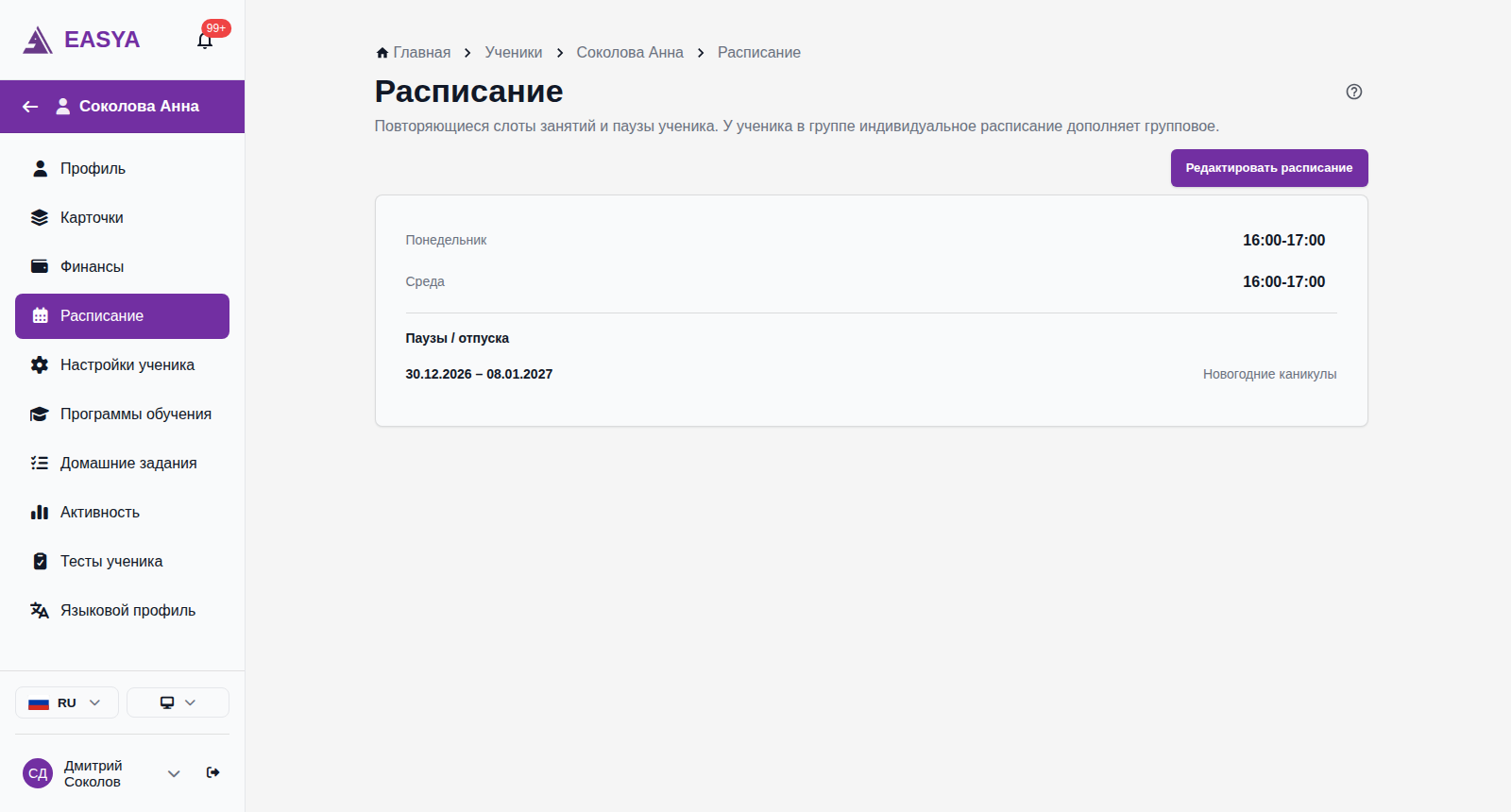Click the Языковой профиль translate icon
Image resolution: width=1511 pixels, height=812 pixels.
[x=40, y=610]
